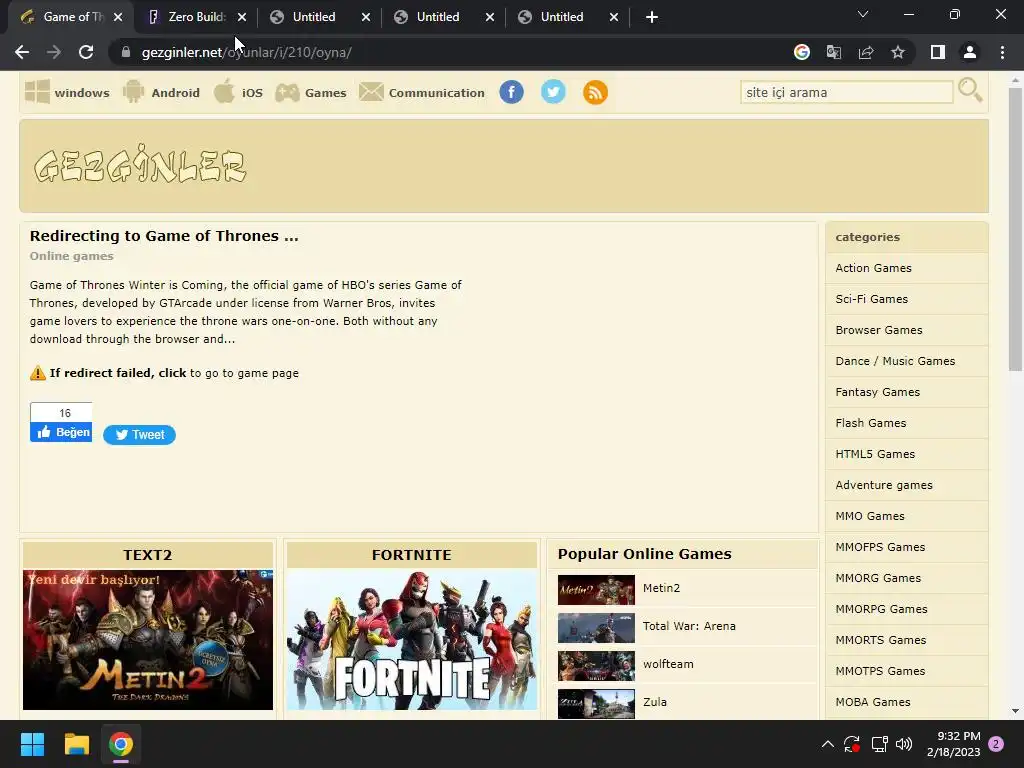Open MMORPG Games category
The height and width of the screenshot is (768, 1024).
point(881,609)
